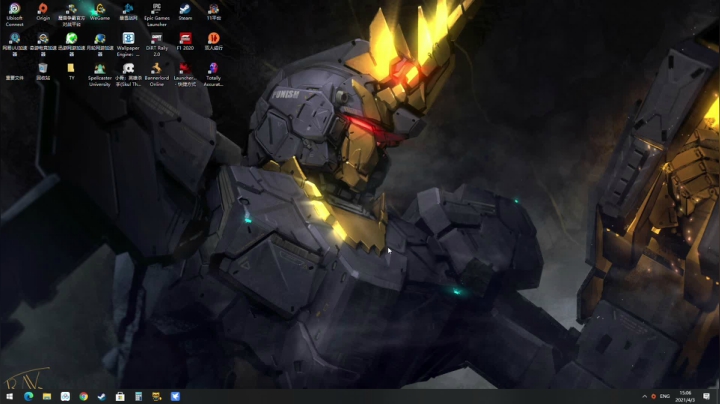Select the UU accelerator desktop shortcut
The width and height of the screenshot is (720, 404).
coord(14,44)
